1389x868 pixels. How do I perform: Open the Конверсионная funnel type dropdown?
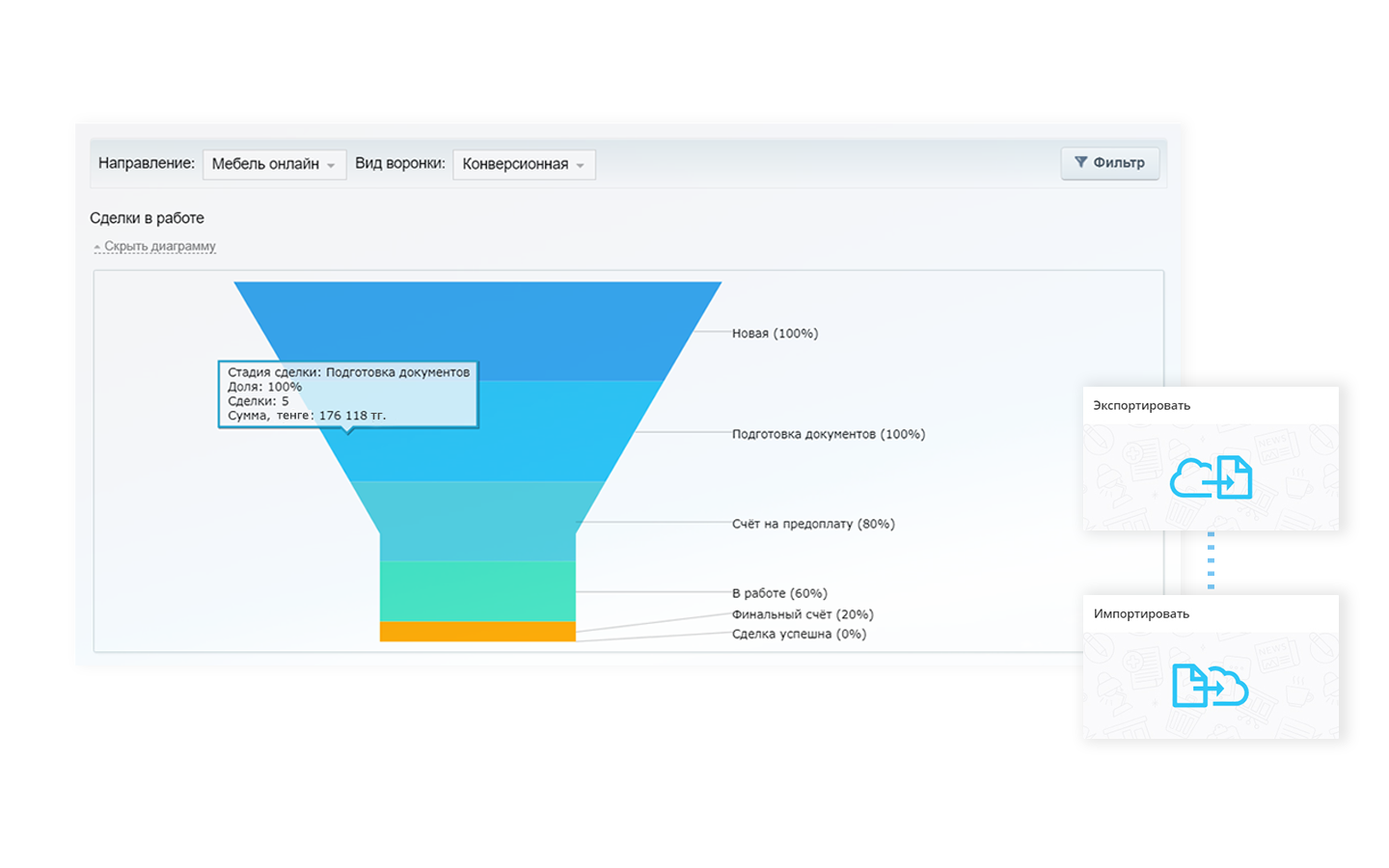[x=524, y=164]
